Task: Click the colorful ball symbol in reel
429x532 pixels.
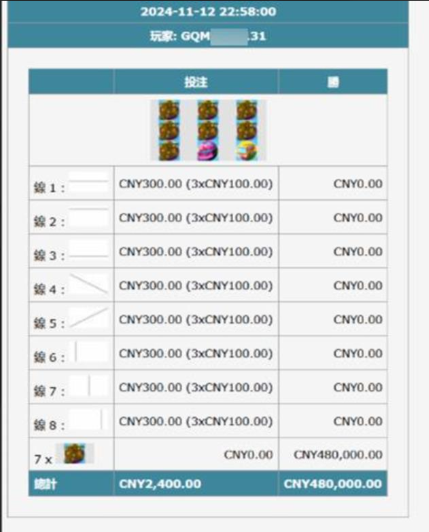Action: click(246, 151)
